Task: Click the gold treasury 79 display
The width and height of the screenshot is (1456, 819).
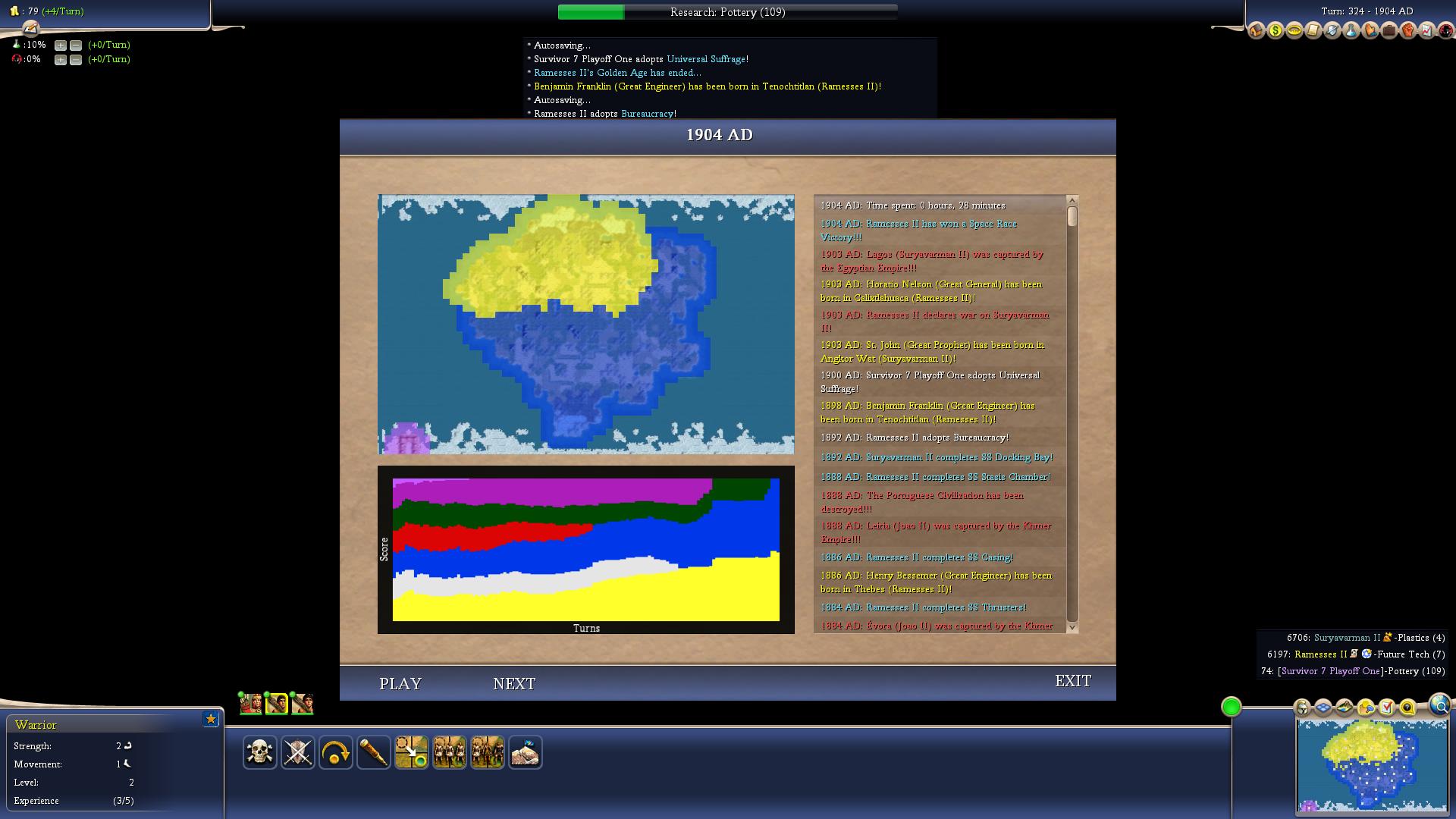Action: (x=46, y=11)
